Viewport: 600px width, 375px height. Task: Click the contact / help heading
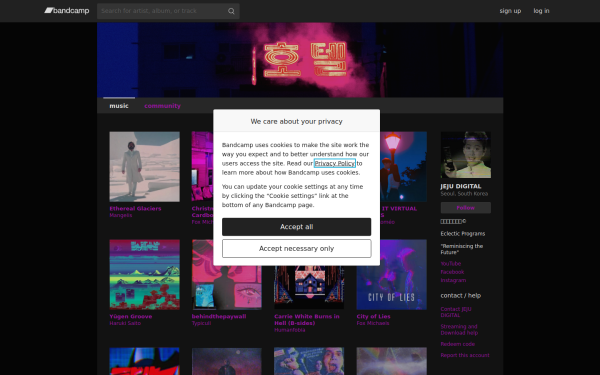point(461,295)
